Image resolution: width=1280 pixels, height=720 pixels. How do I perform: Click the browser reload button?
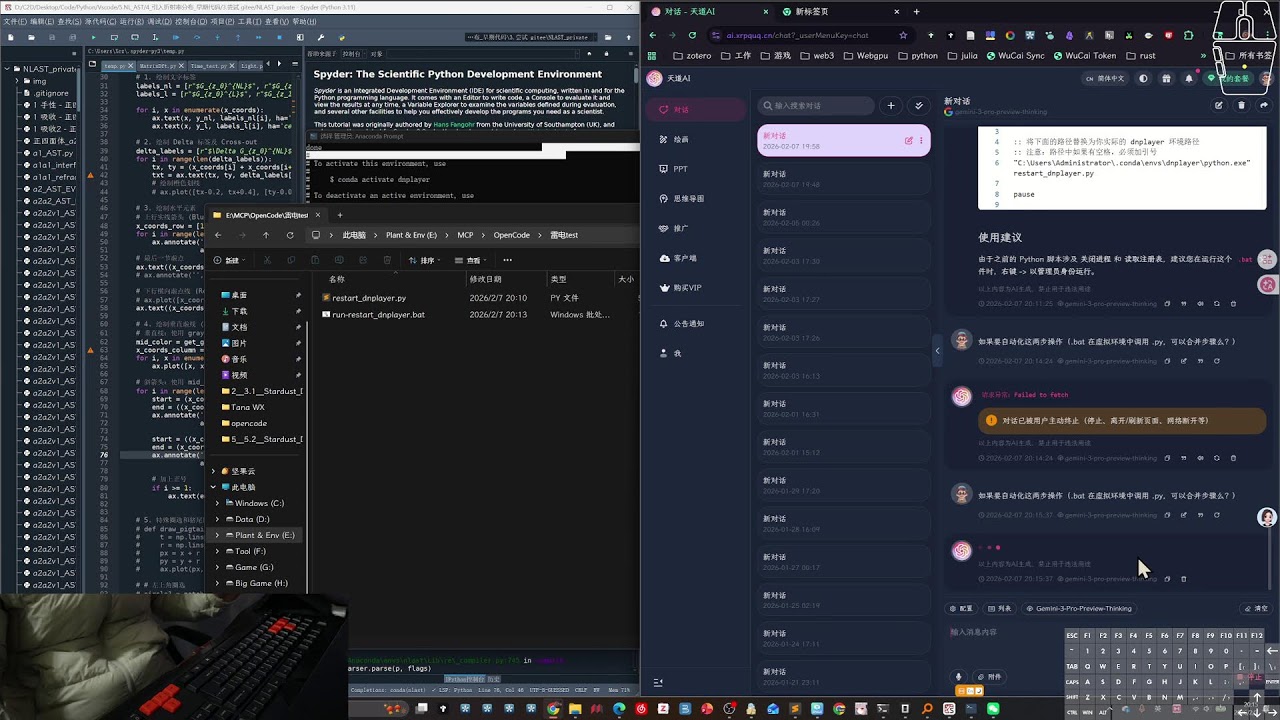[692, 35]
